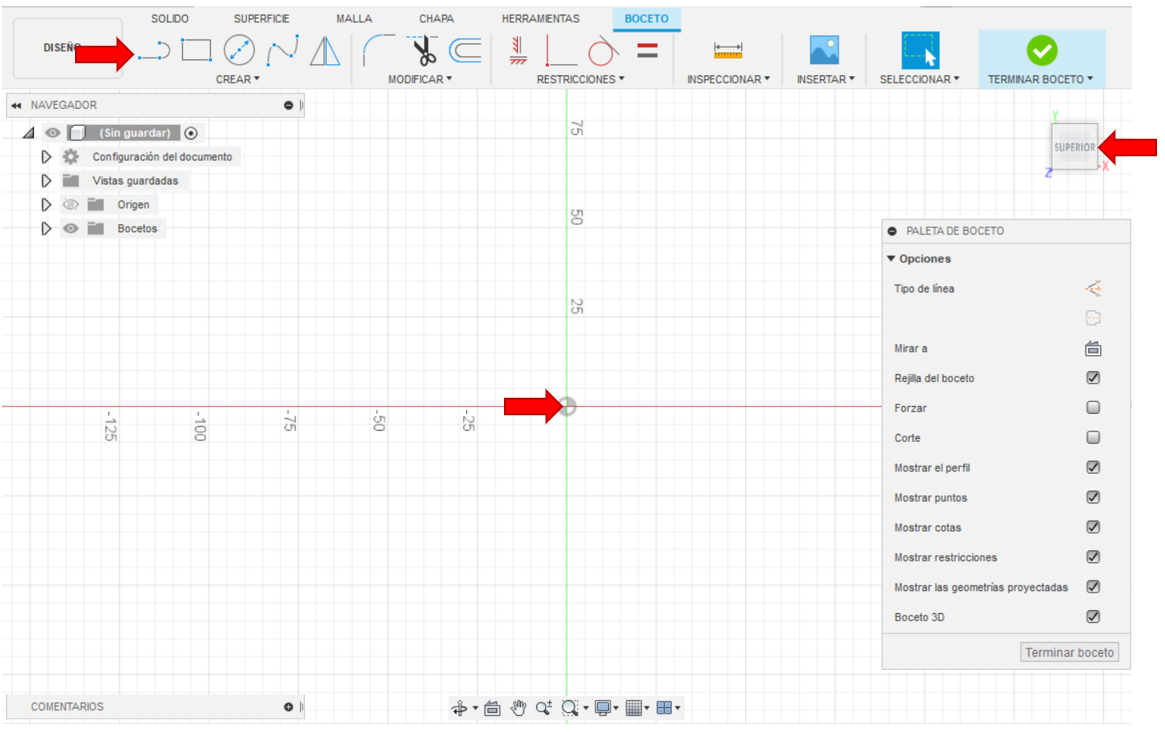The image size is (1165, 732).
Task: Select the Offset tool in Modificar
Action: 466,51
